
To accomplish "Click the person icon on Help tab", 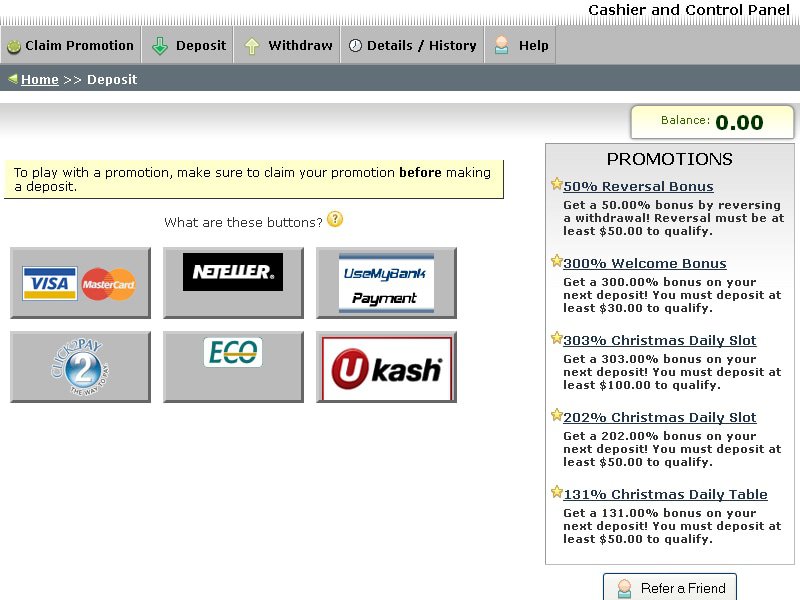I will pos(502,45).
